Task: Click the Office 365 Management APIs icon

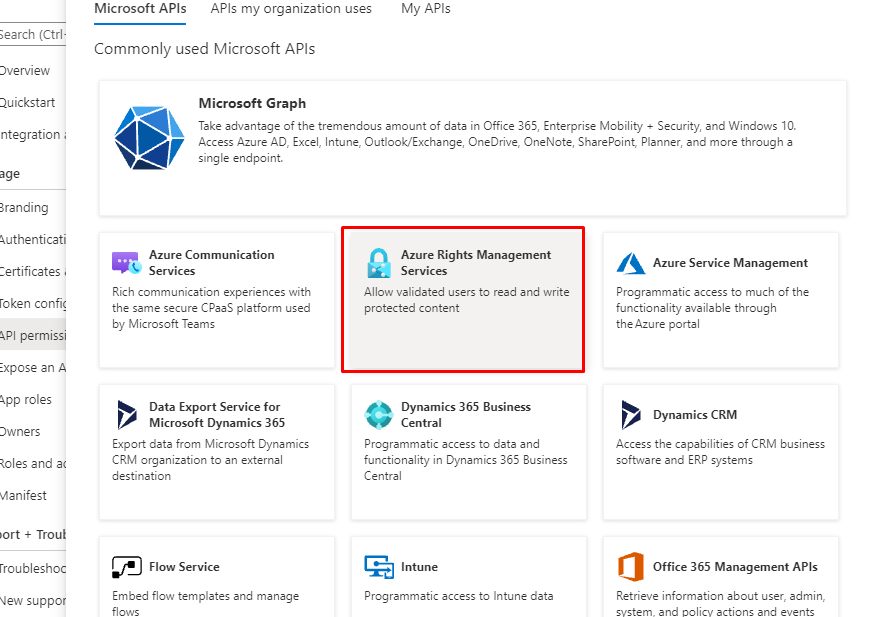Action: coord(630,567)
